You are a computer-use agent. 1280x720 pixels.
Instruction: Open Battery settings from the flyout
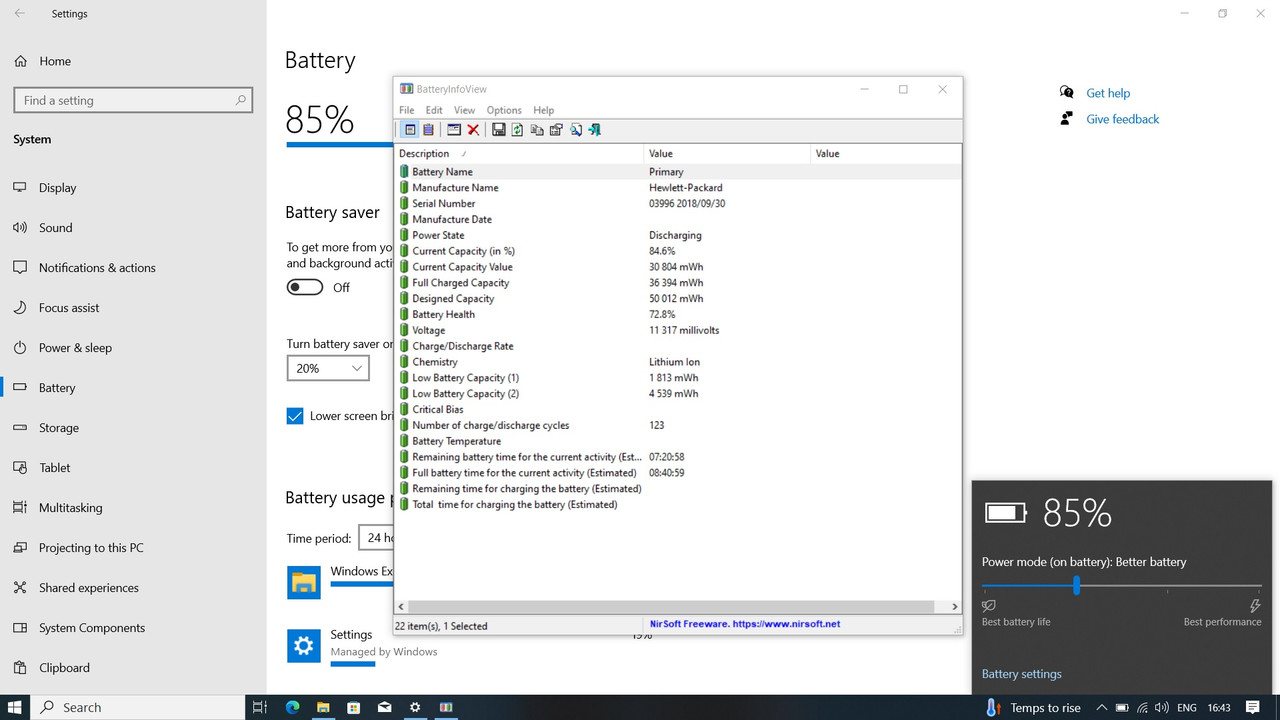[1021, 673]
